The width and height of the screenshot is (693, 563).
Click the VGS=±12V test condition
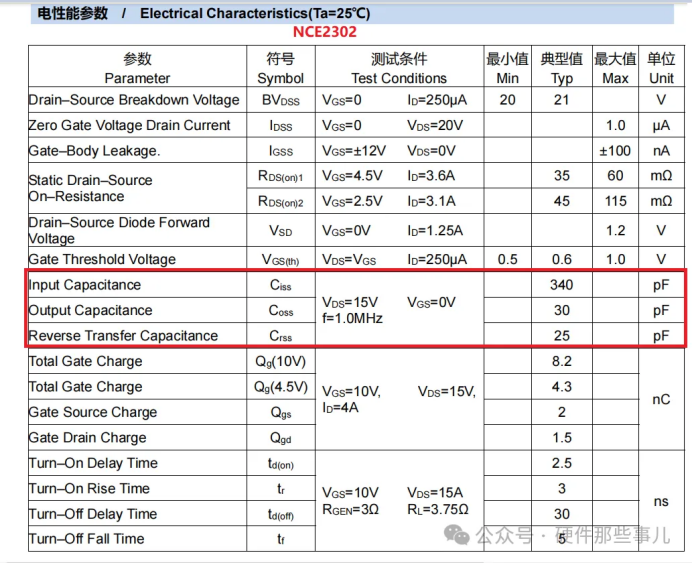coord(354,151)
